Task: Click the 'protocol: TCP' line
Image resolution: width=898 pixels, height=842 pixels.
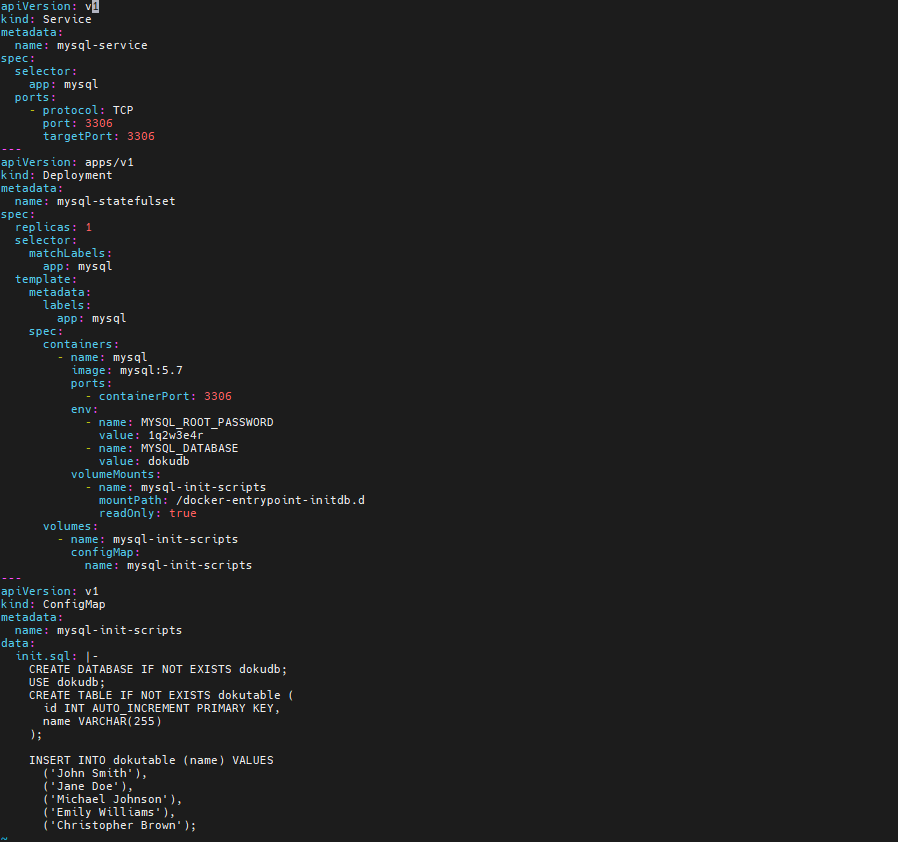Action: pos(88,110)
